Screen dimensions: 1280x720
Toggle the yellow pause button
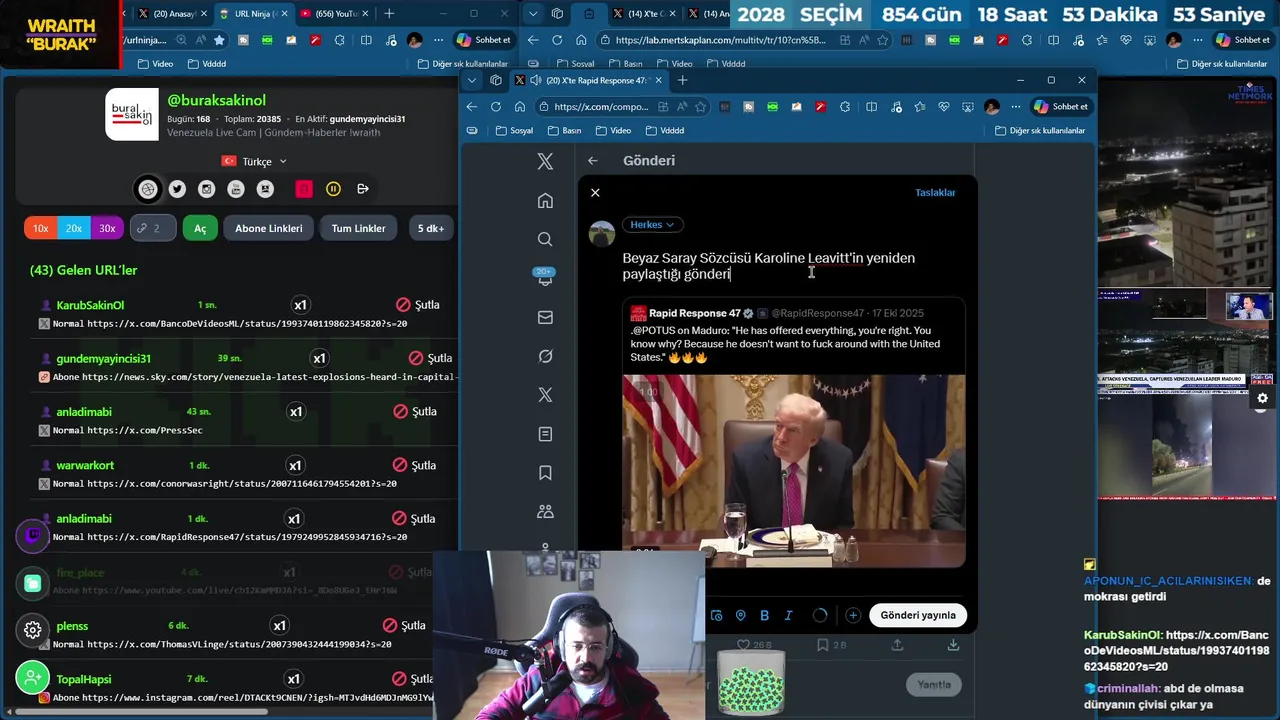click(333, 189)
